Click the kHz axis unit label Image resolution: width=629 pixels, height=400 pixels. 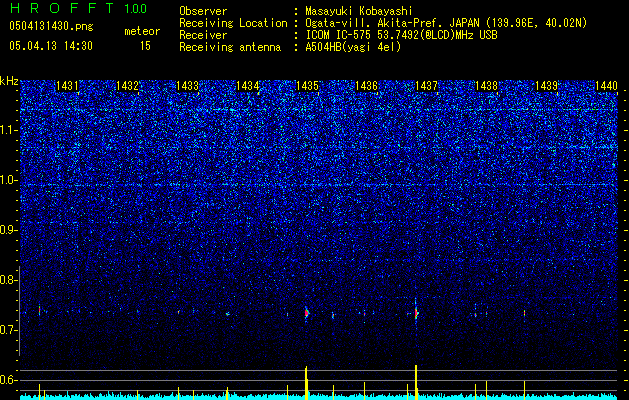click(9, 81)
